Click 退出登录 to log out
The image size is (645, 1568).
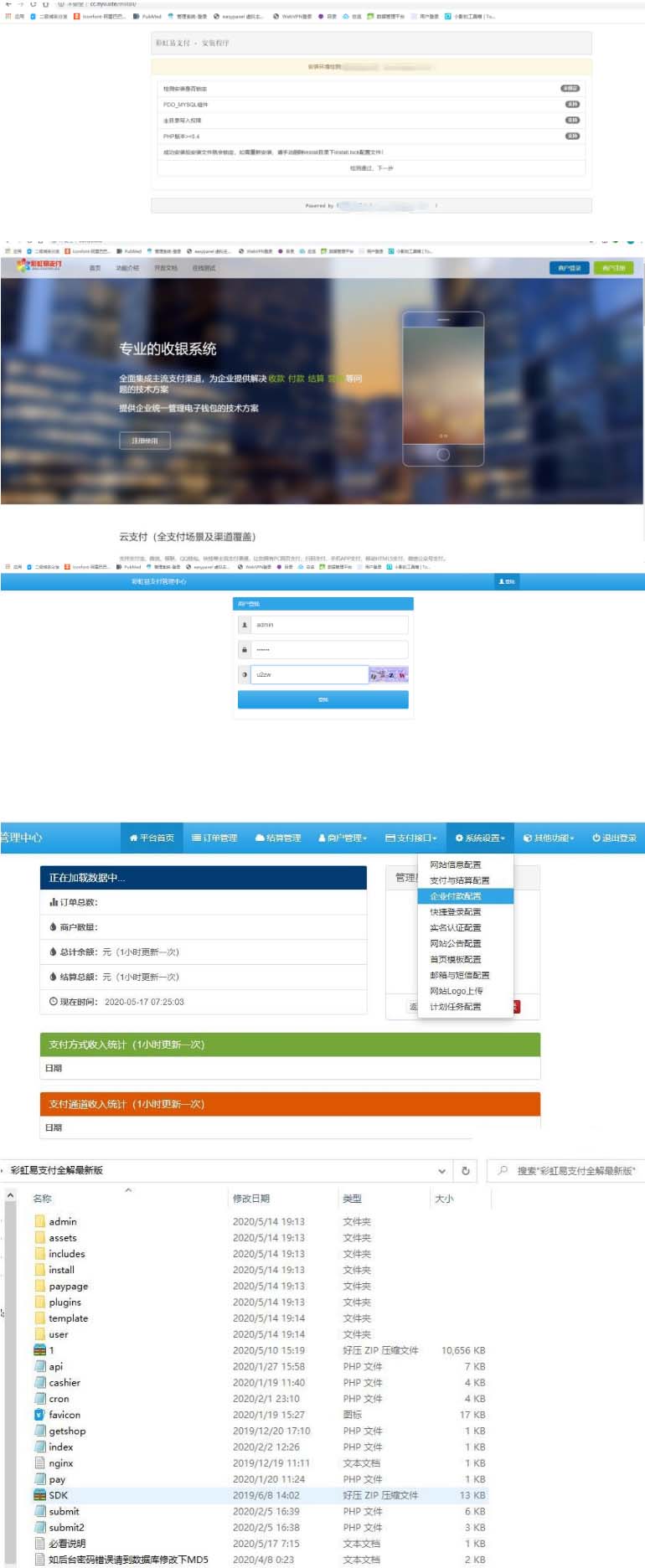pyautogui.click(x=614, y=838)
